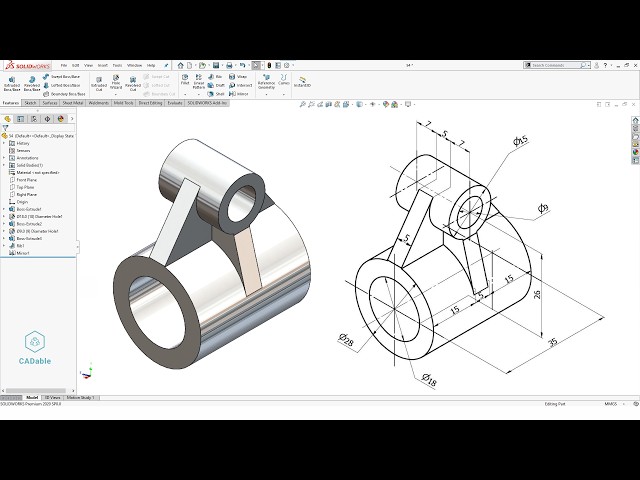The width and height of the screenshot is (640, 480).
Task: Open the Curves dropdown arrow
Action: tap(284, 95)
